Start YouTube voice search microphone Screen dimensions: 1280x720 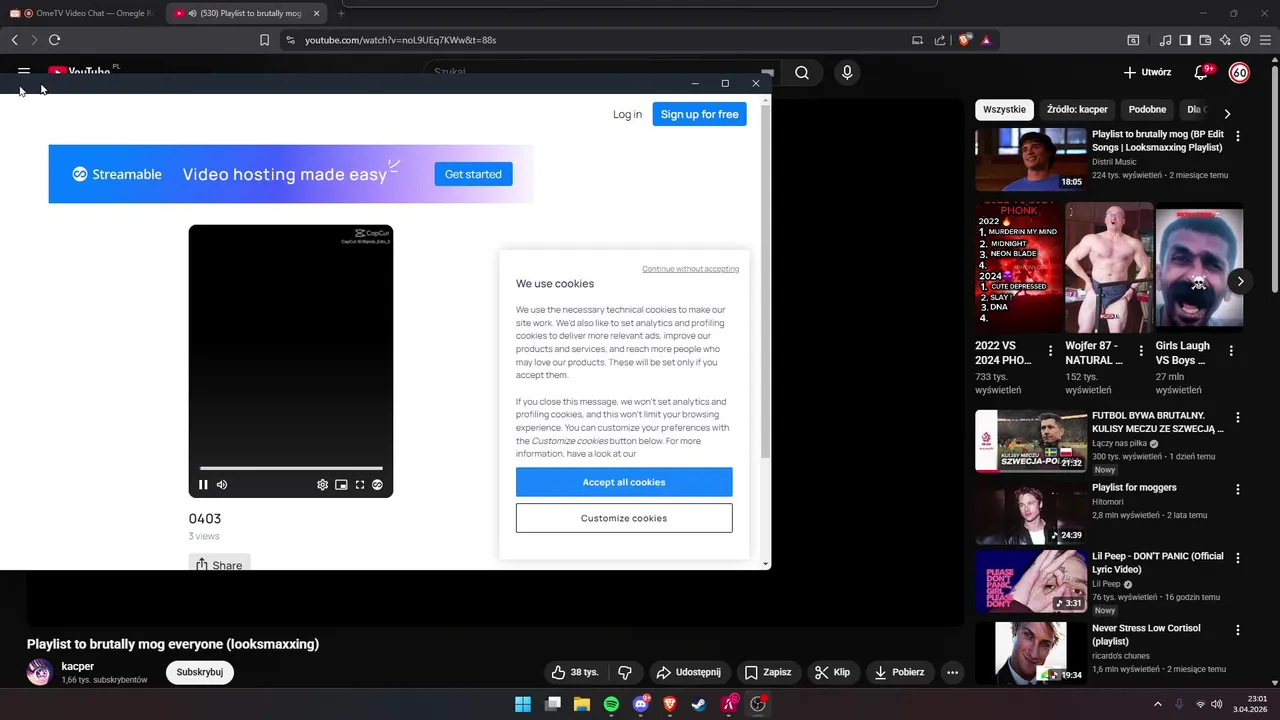point(847,72)
